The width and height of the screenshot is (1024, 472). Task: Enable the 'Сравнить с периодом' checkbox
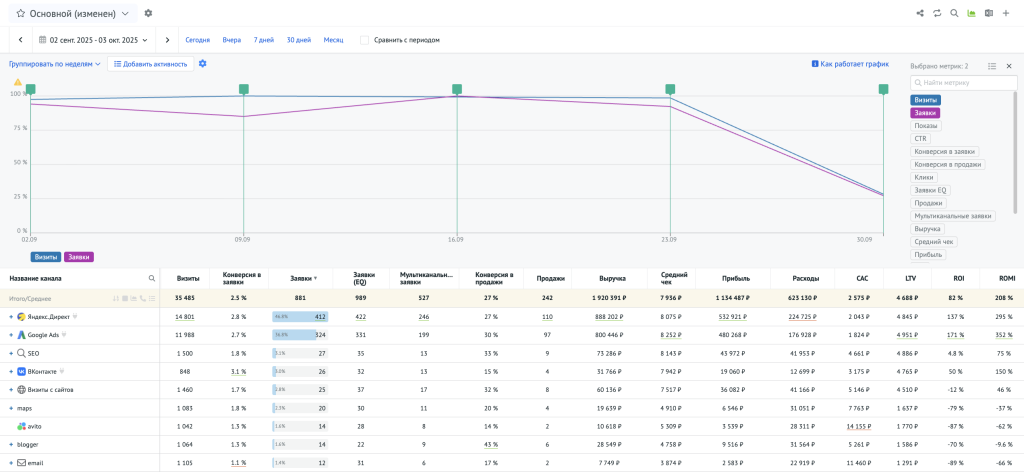[x=364, y=40]
